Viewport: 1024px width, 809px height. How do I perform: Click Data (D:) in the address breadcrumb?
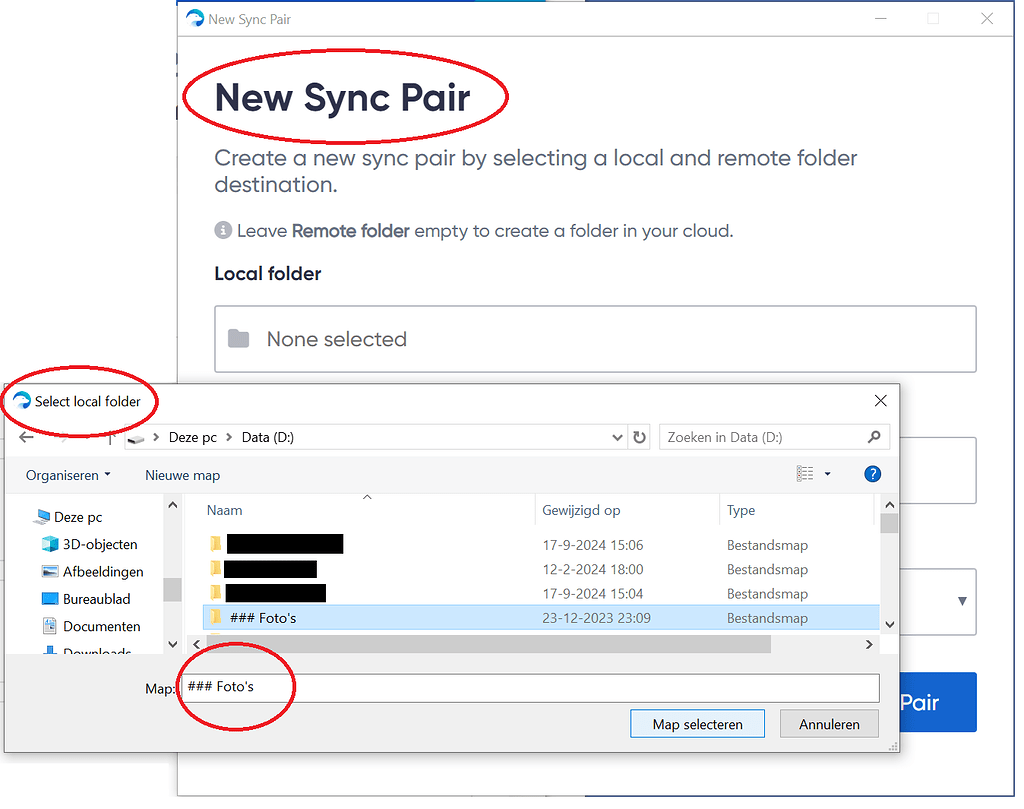click(268, 437)
